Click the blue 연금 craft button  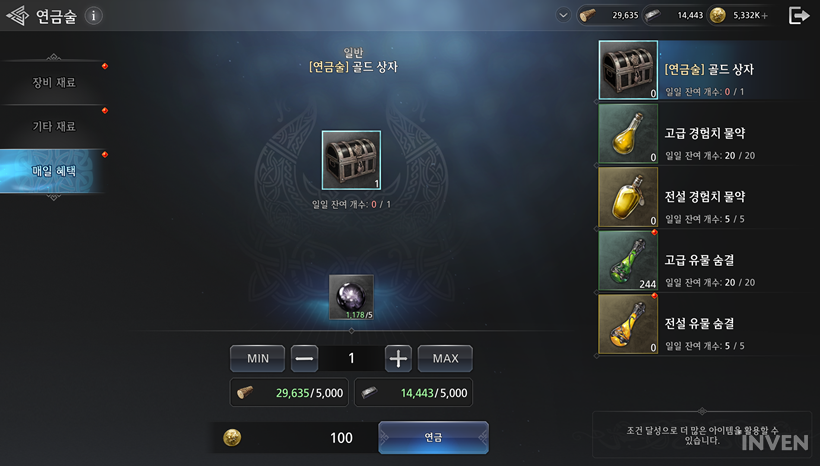tap(434, 437)
